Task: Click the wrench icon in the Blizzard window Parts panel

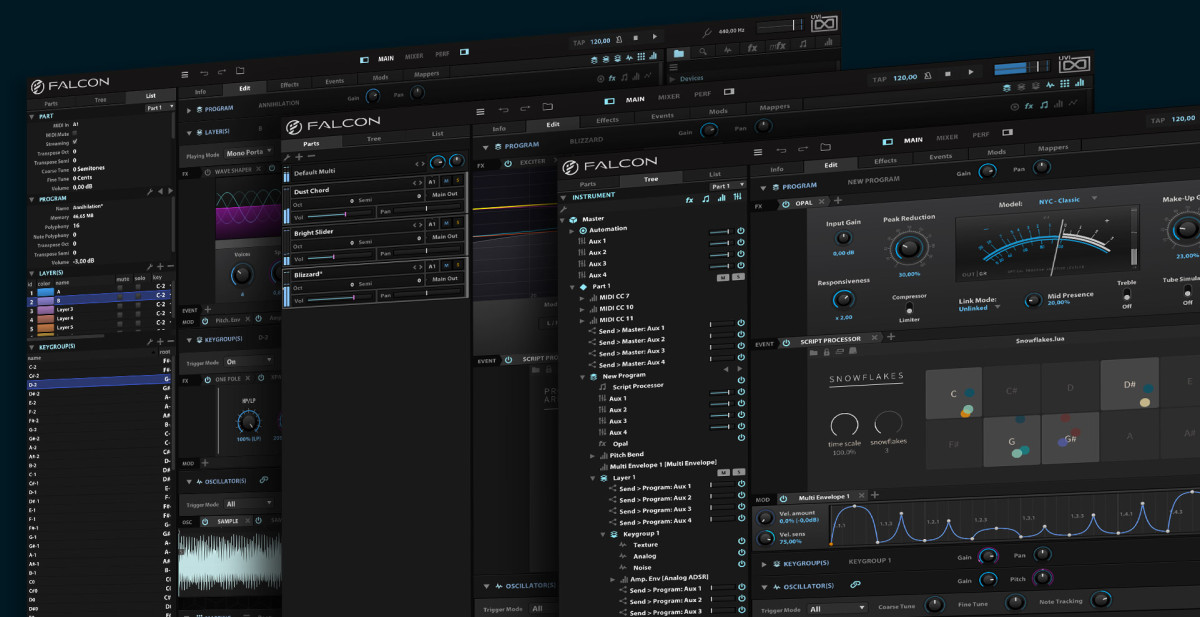Action: 286,157
